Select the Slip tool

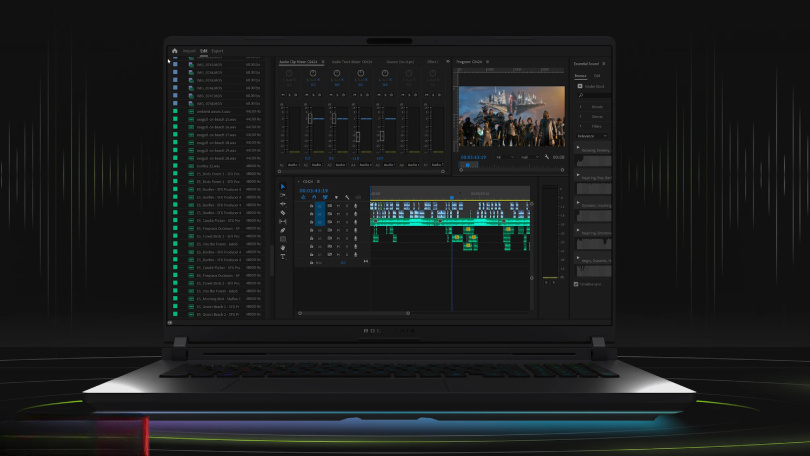(283, 222)
